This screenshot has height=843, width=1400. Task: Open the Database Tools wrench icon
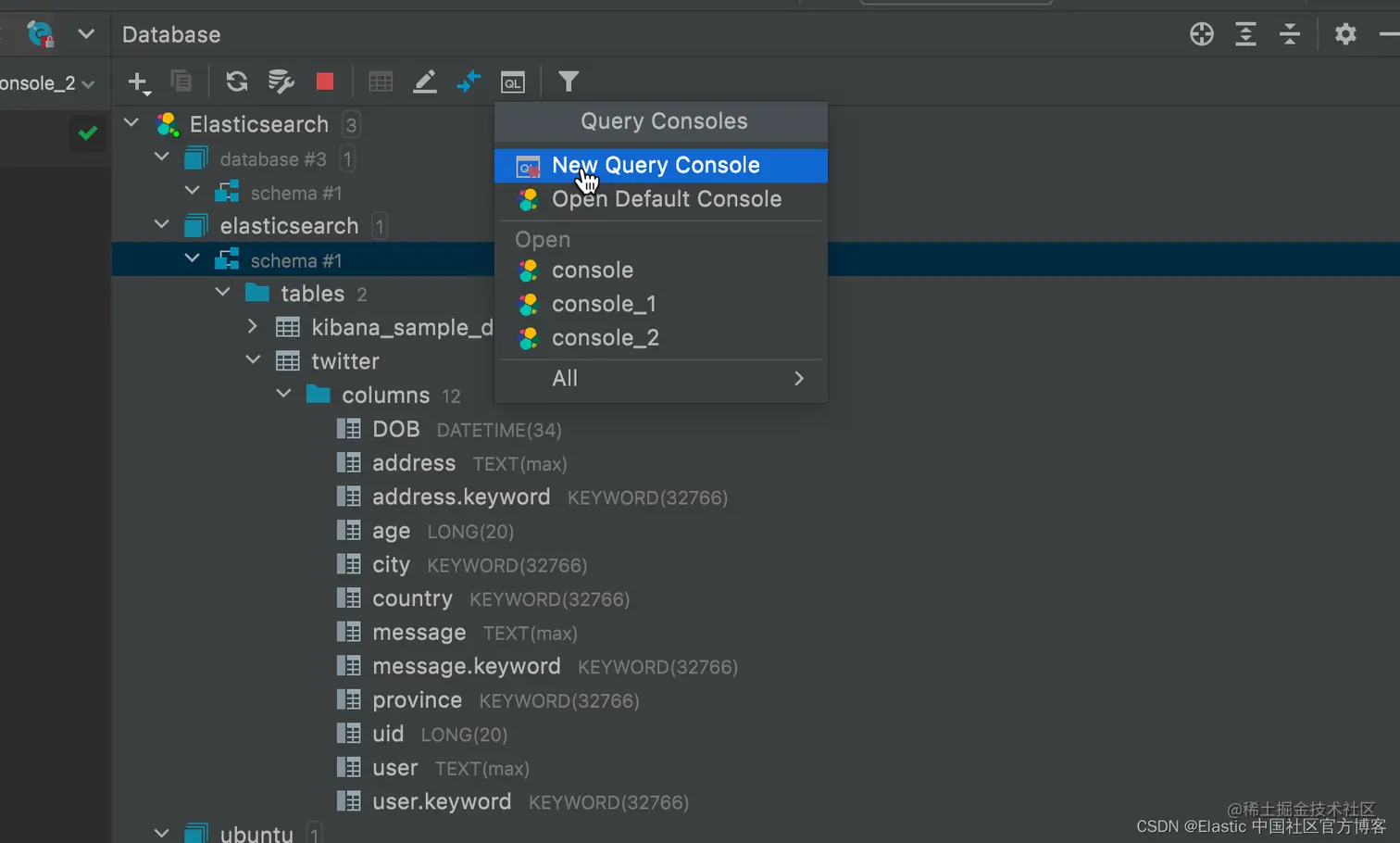click(281, 82)
